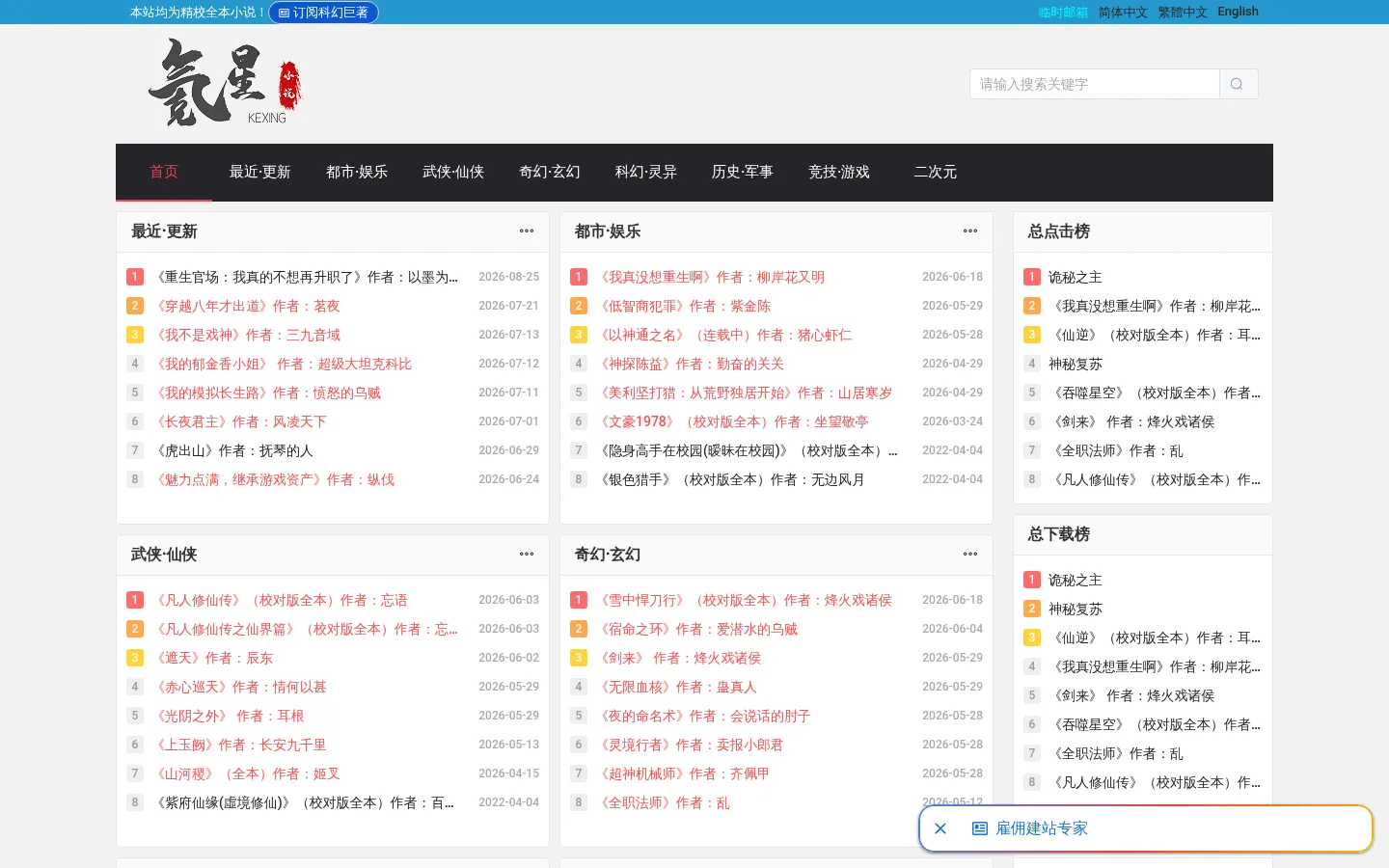Open 奇幻·玄幻 in navigation bar
The height and width of the screenshot is (868, 1389).
pos(550,172)
